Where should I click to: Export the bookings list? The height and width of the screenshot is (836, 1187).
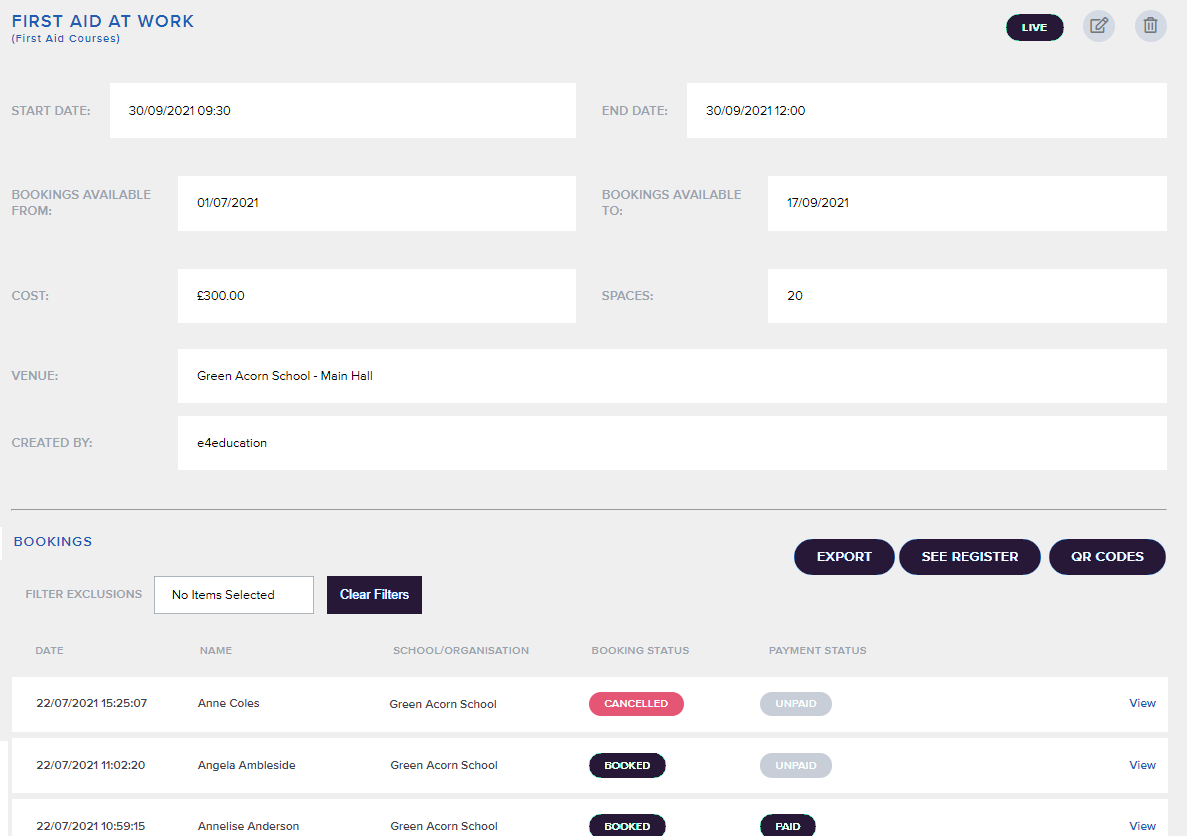[844, 557]
